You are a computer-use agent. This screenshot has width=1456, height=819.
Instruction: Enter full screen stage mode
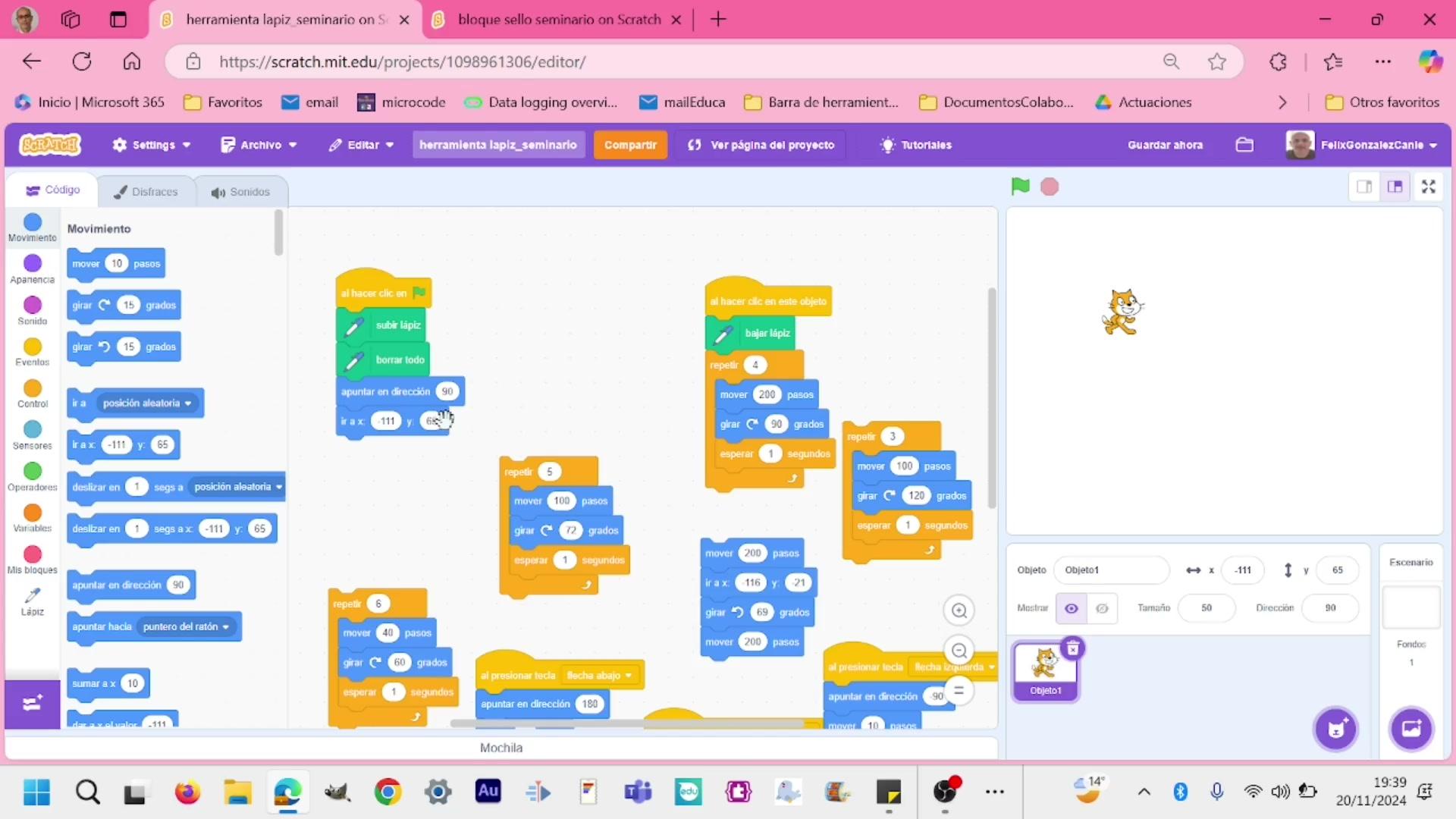(1429, 187)
